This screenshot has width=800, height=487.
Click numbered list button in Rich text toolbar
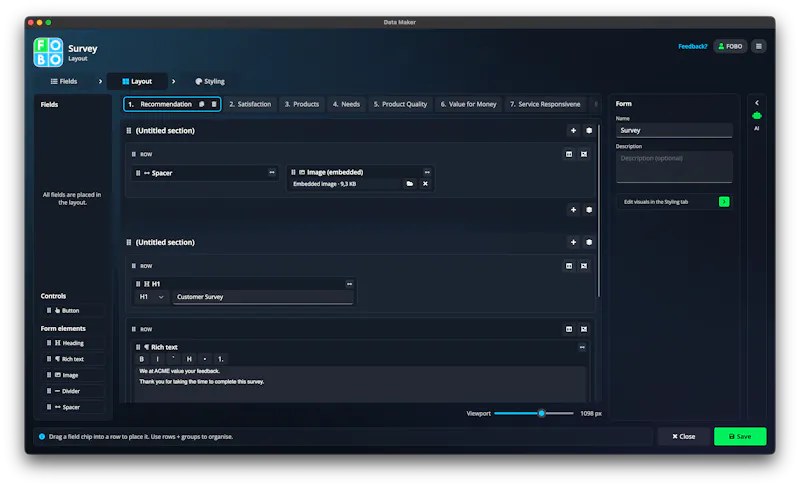(220, 359)
